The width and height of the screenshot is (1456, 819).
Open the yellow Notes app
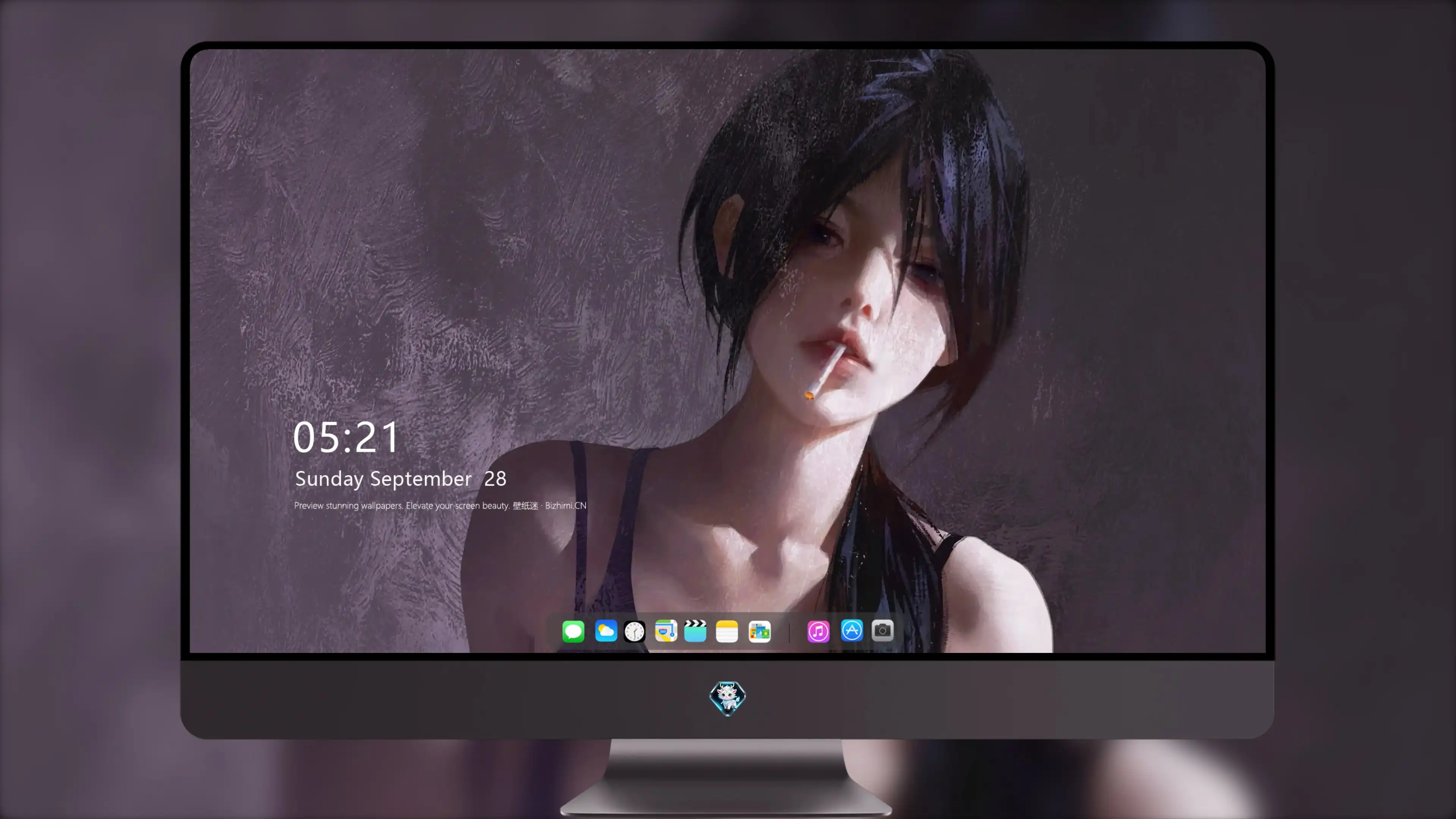point(727,631)
